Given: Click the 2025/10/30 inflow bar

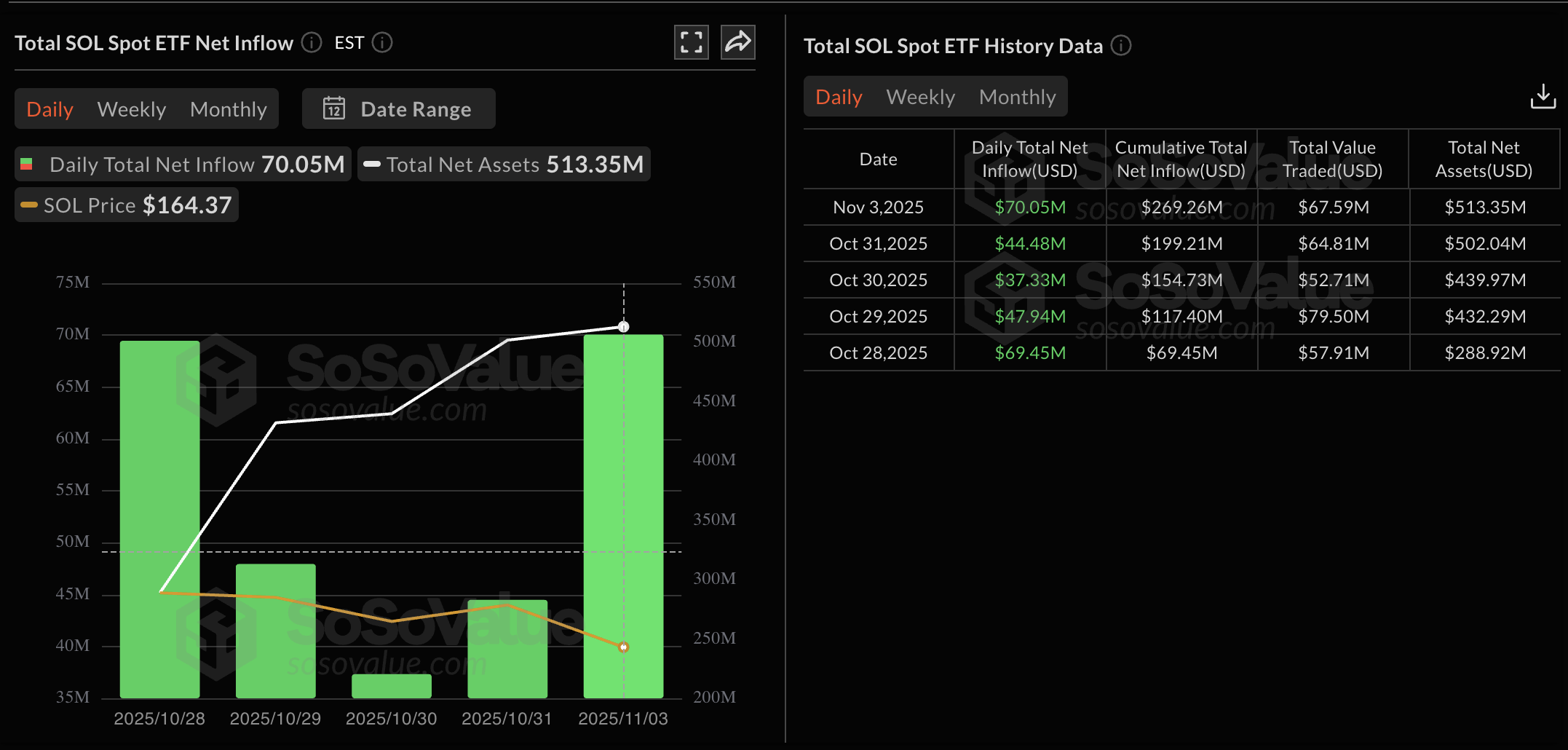Looking at the screenshot, I should 391,686.
